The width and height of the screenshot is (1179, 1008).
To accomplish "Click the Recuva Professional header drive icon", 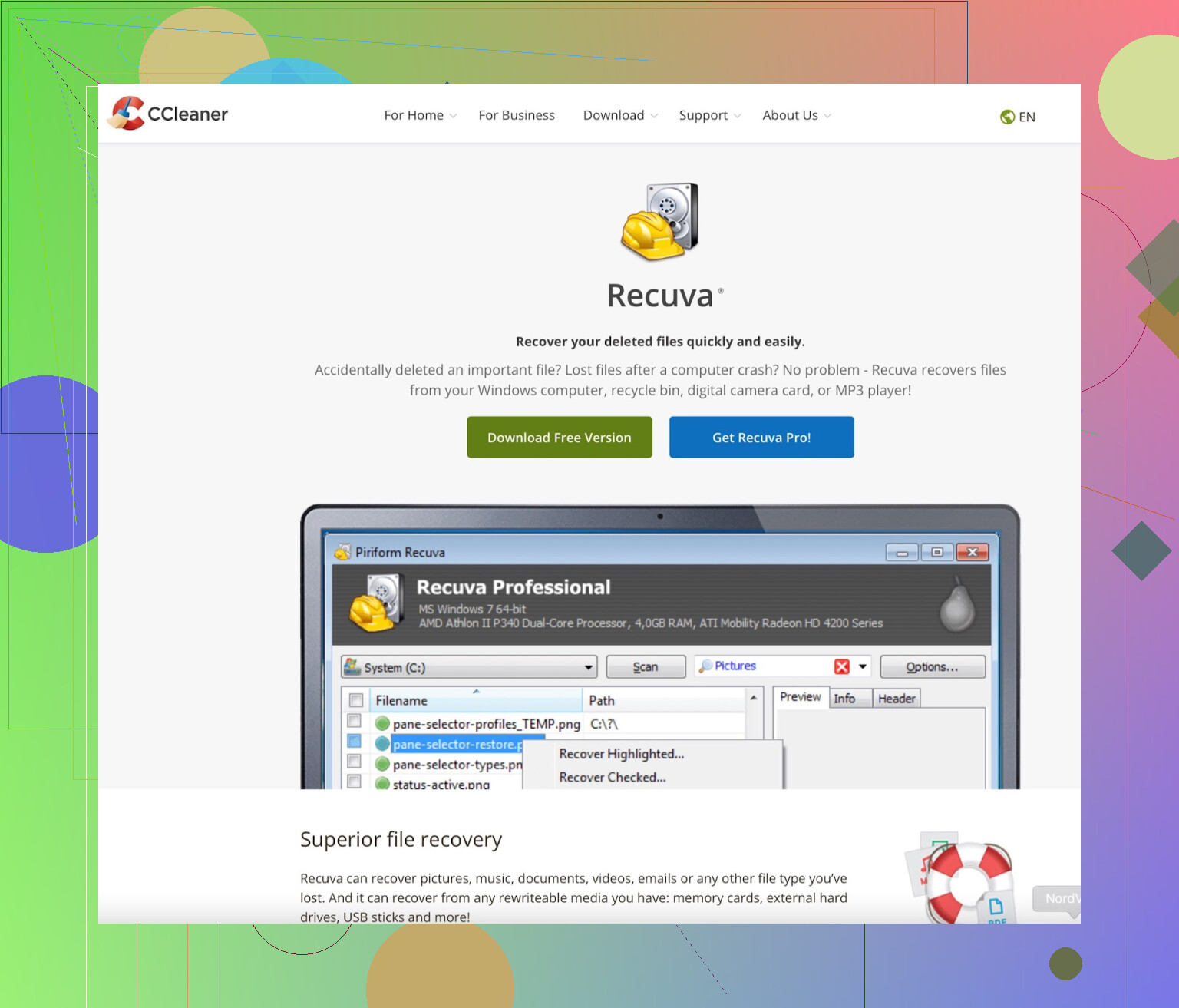I will 376,604.
